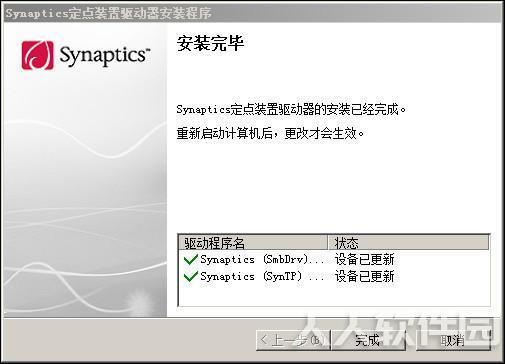
Task: Select the Synaptics (SmbDrv) driver row
Action: (x=334, y=260)
